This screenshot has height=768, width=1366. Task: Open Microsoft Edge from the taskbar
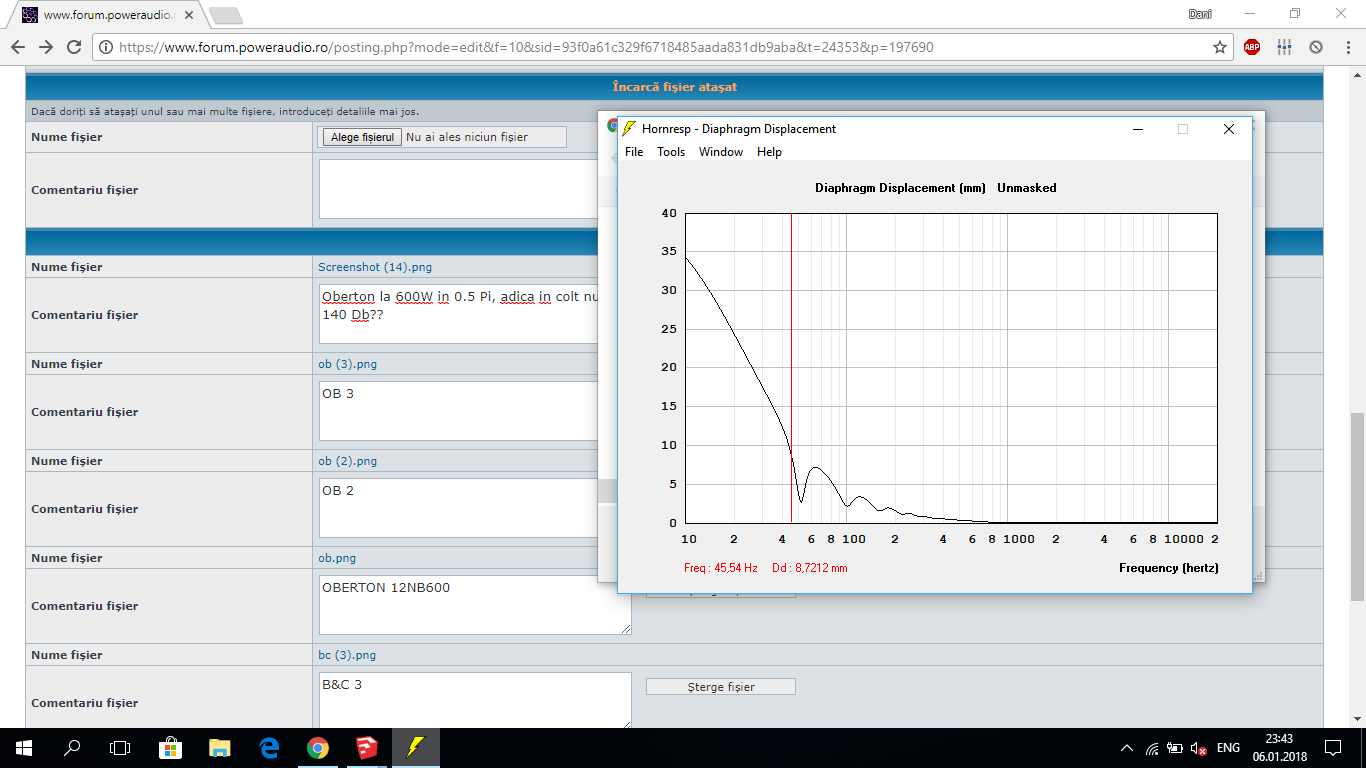(x=269, y=748)
